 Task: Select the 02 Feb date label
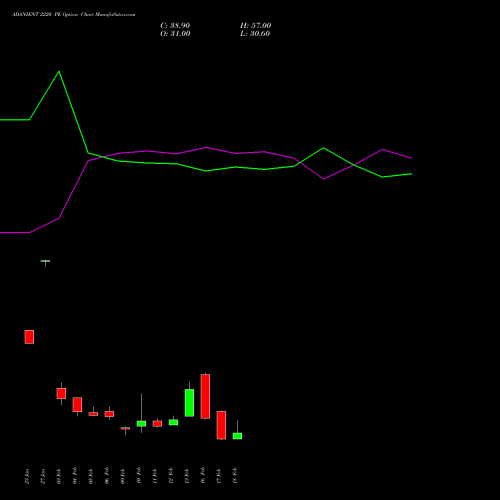(59, 475)
